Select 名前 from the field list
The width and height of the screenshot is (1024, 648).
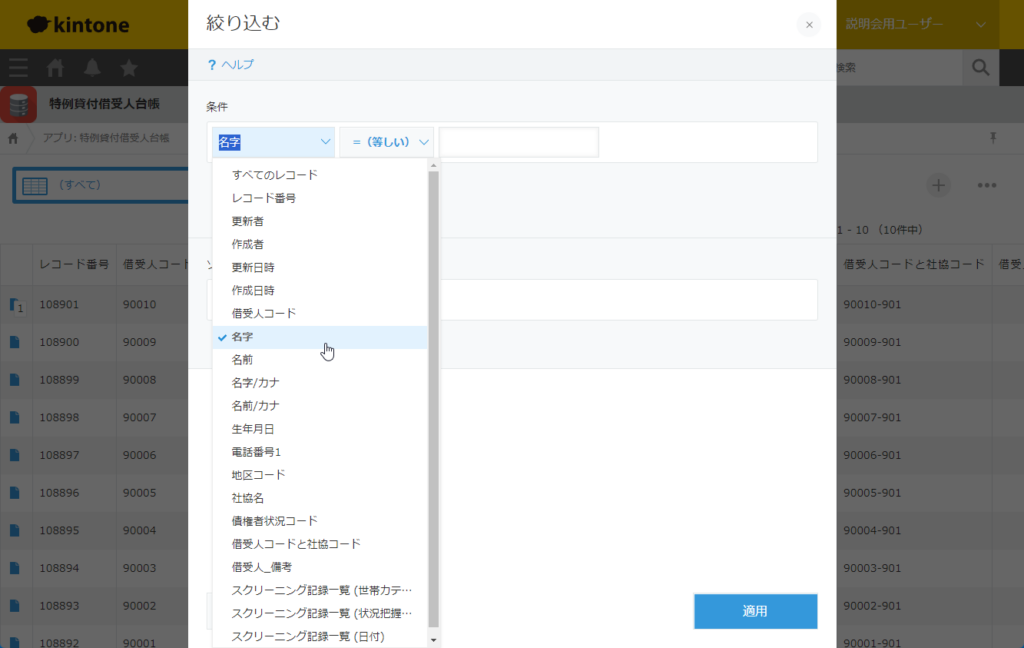242,360
